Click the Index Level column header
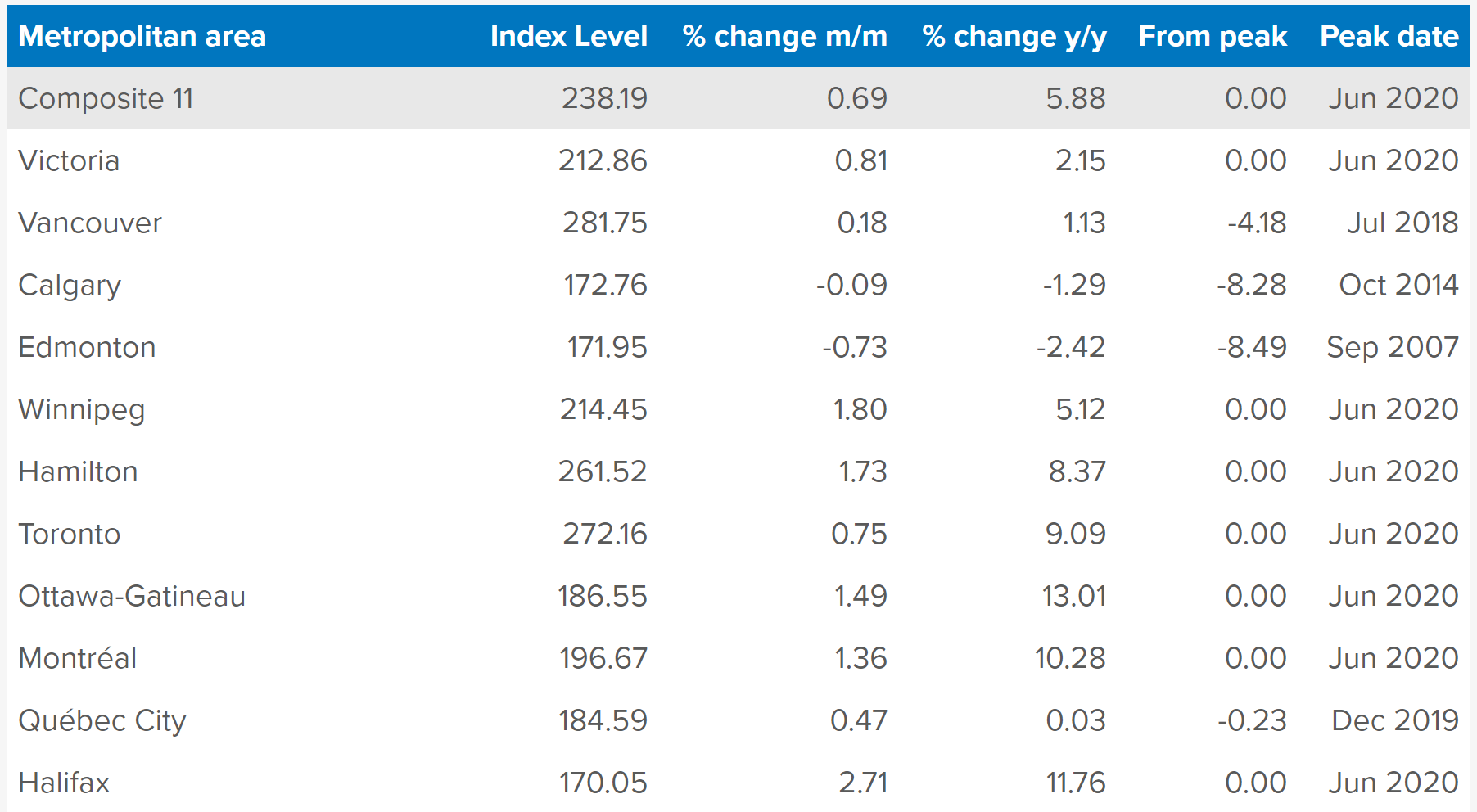This screenshot has width=1477, height=812. pyautogui.click(x=568, y=37)
